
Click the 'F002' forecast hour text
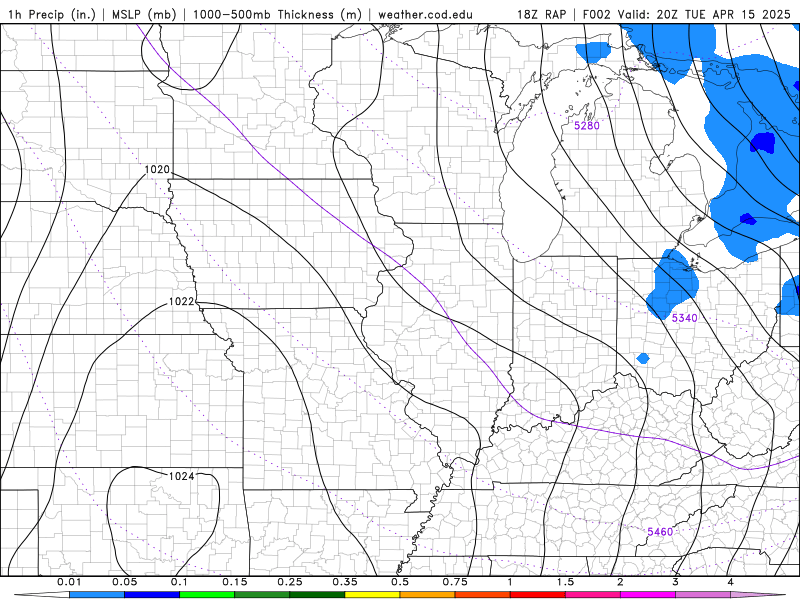(x=596, y=14)
